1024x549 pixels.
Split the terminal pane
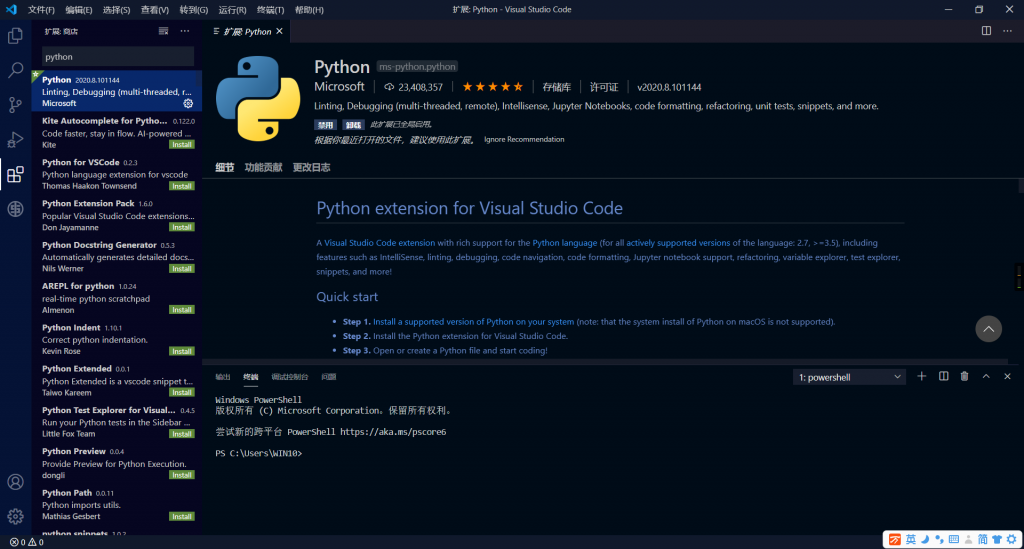tap(943, 376)
